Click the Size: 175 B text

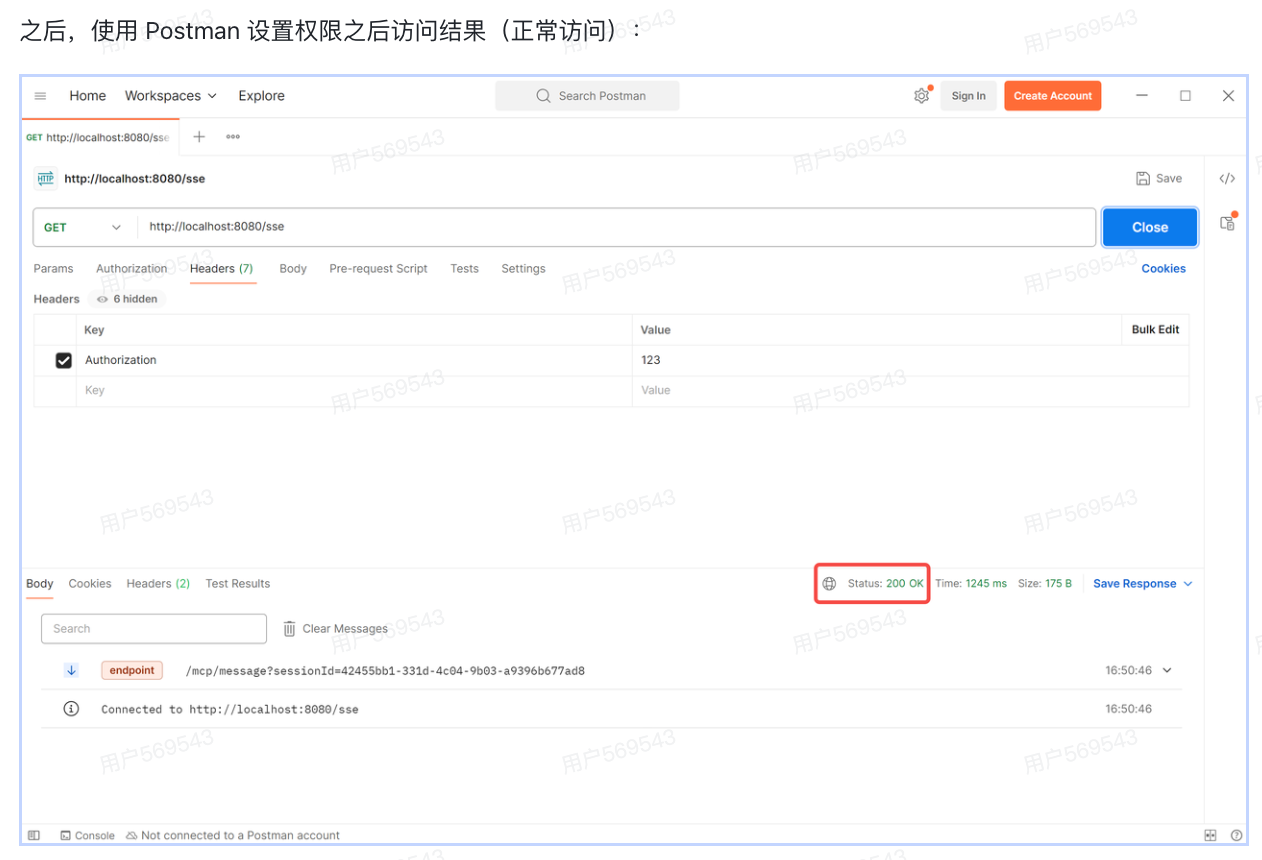[1045, 584]
